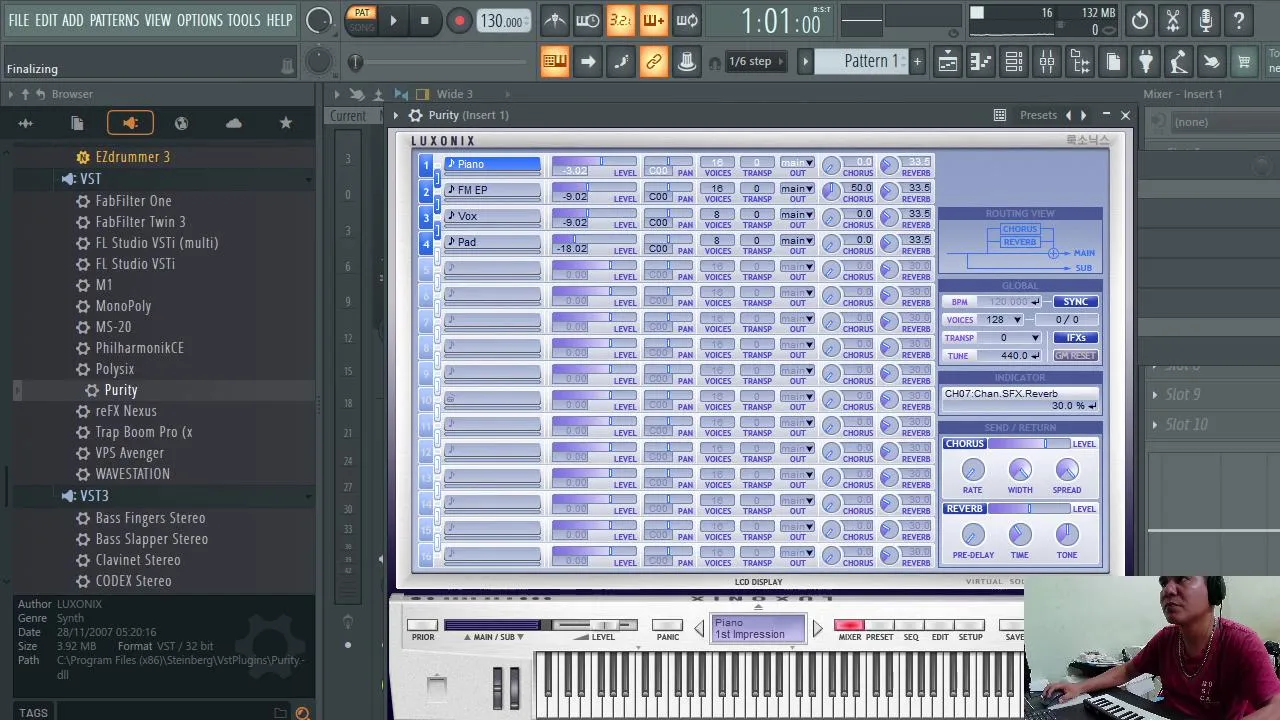Open the Presets menu of Purity window

tap(1038, 115)
